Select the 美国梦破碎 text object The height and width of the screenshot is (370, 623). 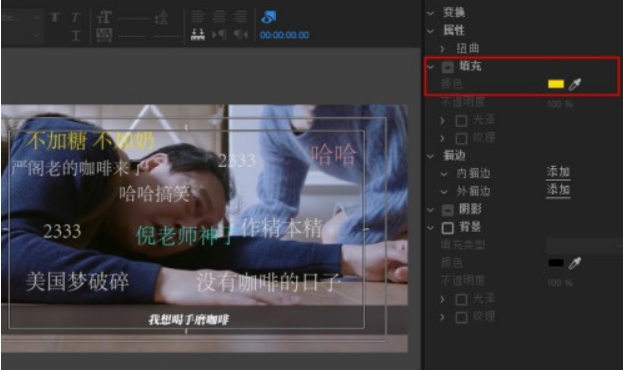click(x=77, y=282)
